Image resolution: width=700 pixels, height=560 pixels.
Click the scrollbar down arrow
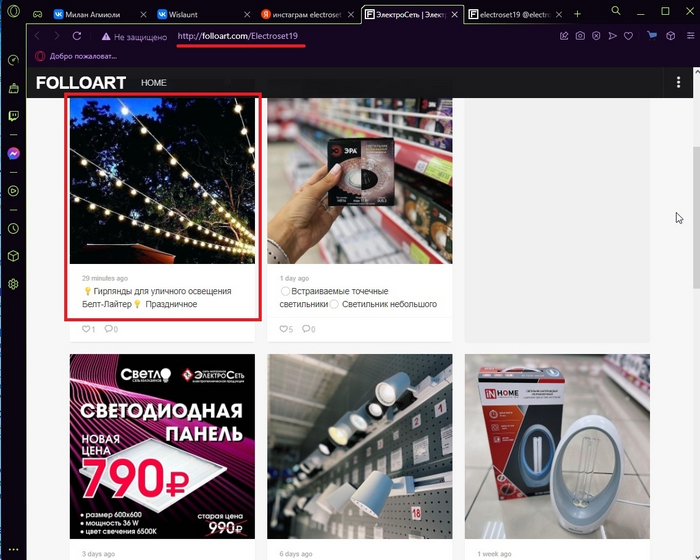696,556
